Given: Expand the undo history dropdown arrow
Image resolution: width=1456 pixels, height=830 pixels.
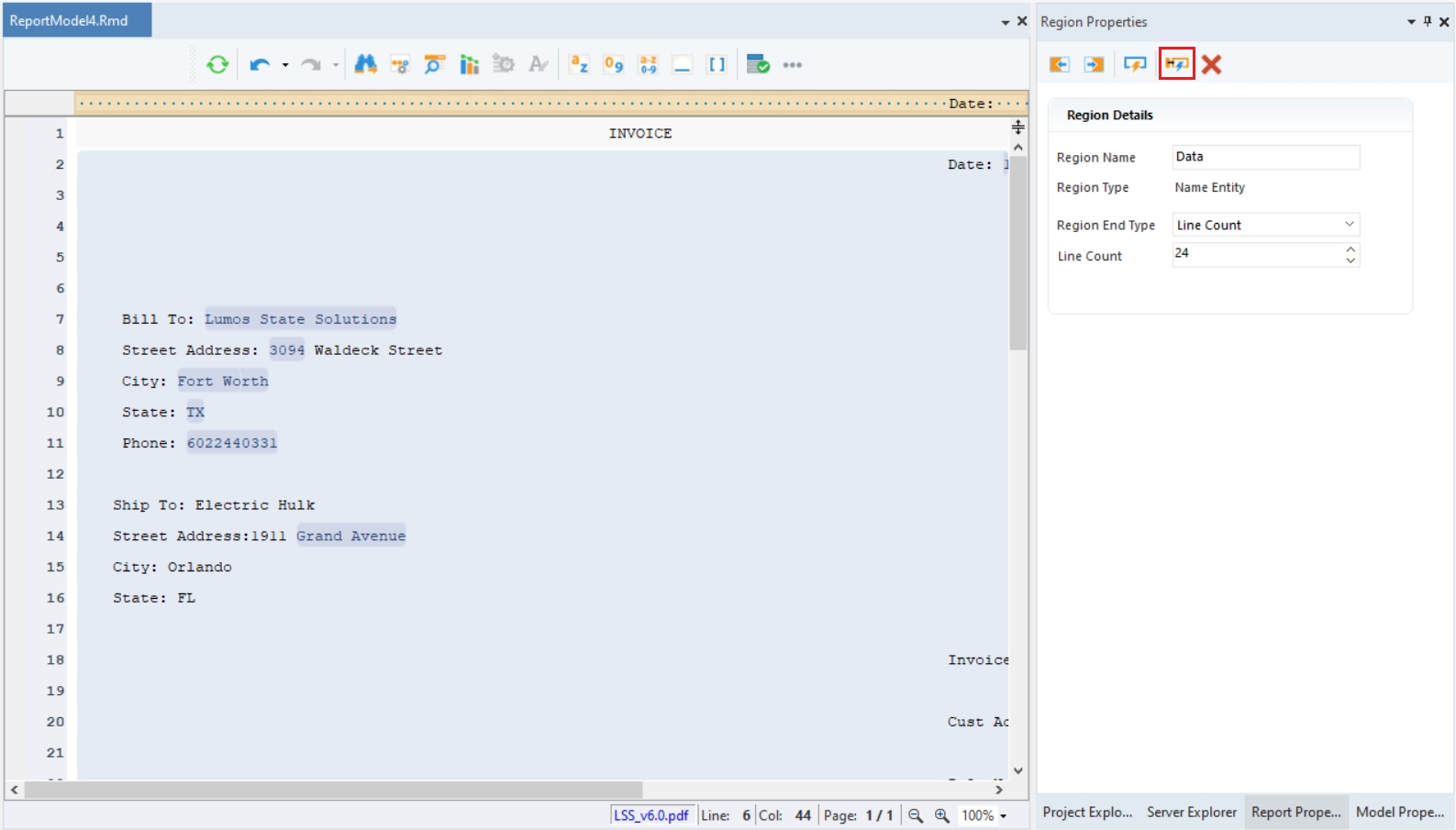Looking at the screenshot, I should coord(285,65).
